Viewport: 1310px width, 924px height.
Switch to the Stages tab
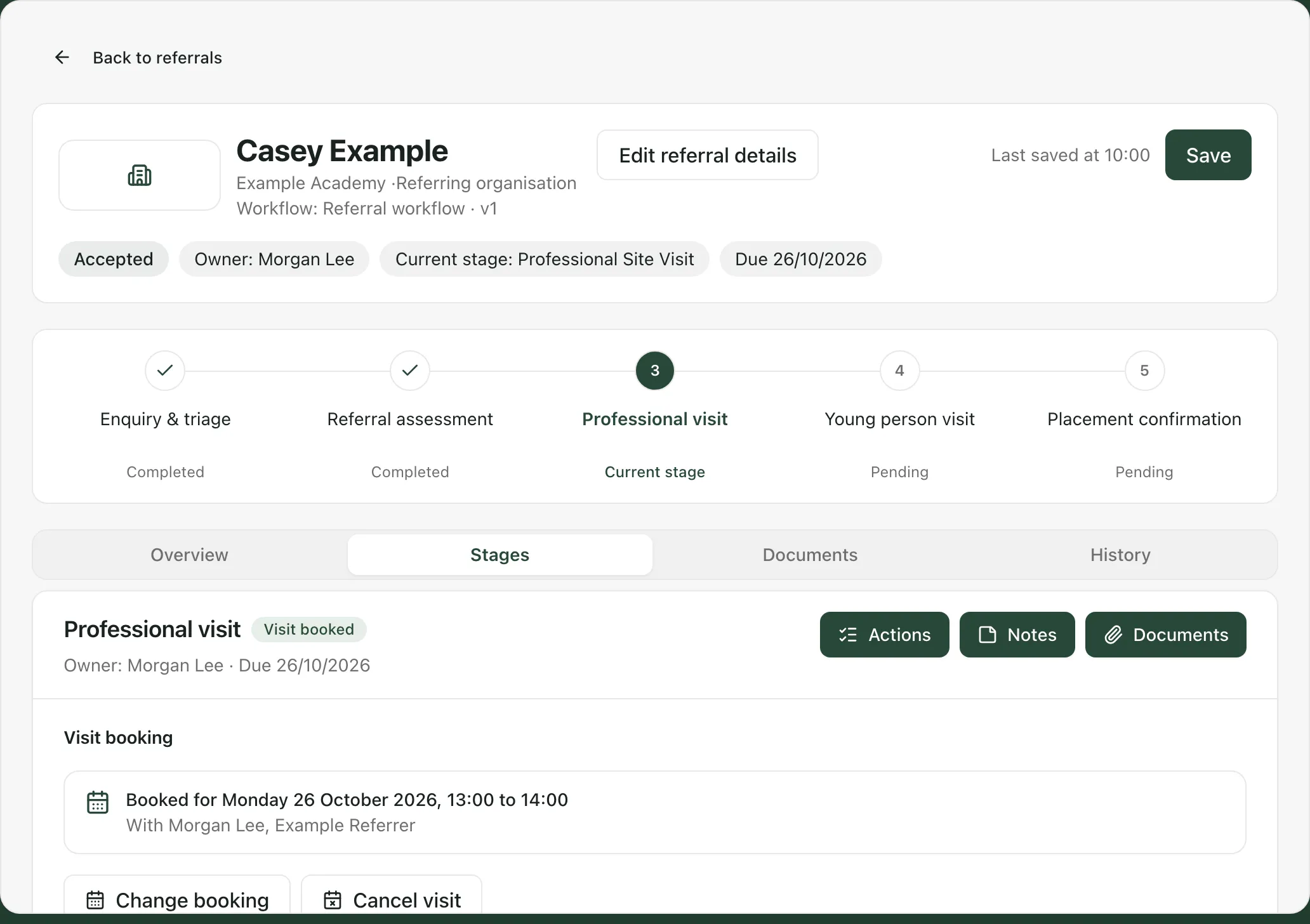[500, 555]
